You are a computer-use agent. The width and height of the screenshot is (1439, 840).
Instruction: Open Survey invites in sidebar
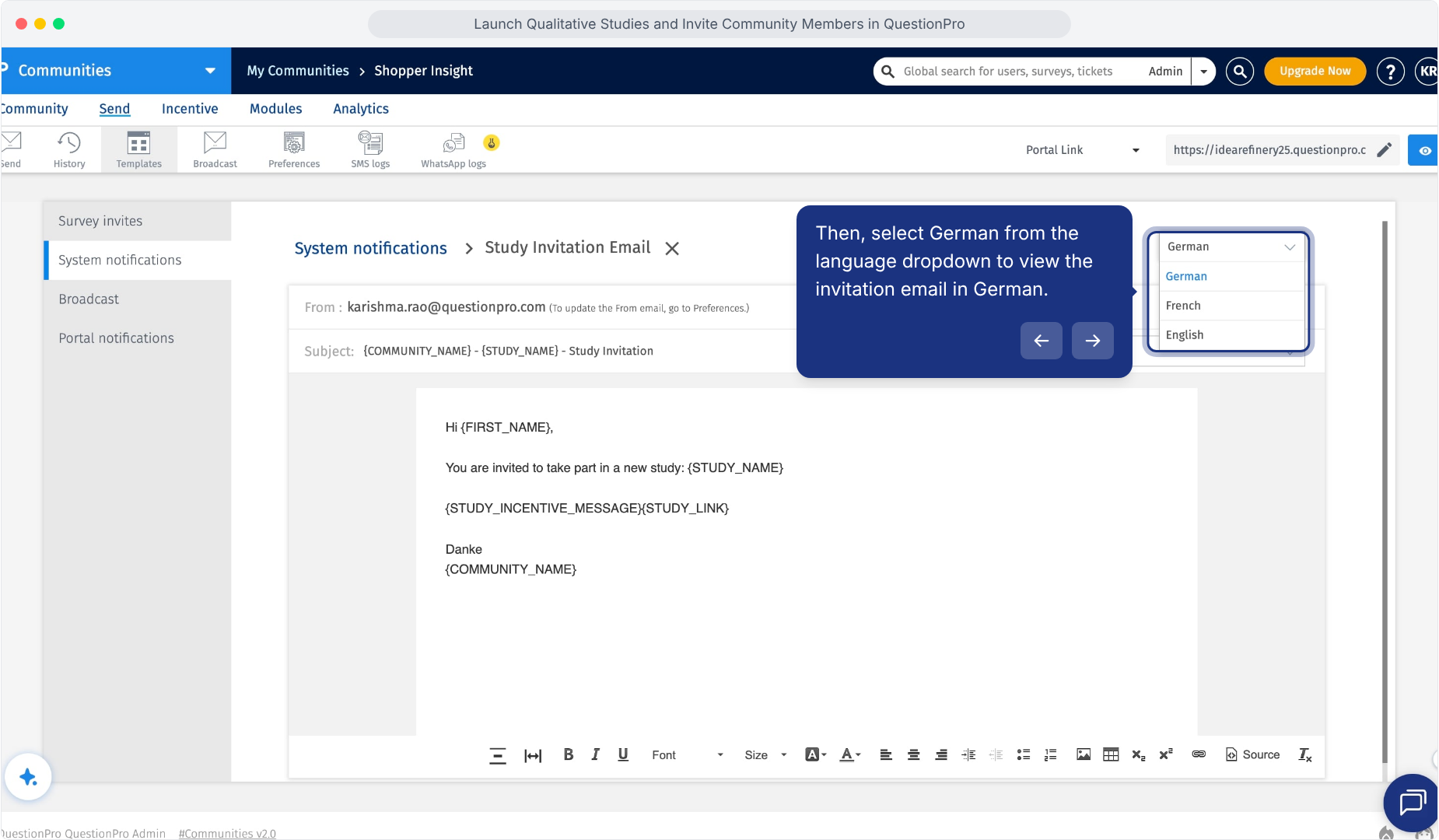tap(137, 221)
